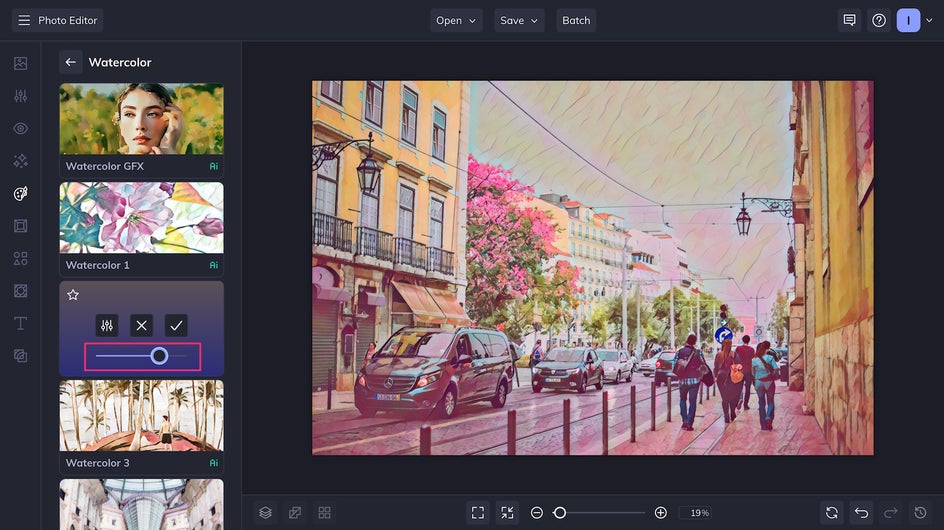Open the feedback comment icon
The height and width of the screenshot is (530, 944).
pos(849,20)
